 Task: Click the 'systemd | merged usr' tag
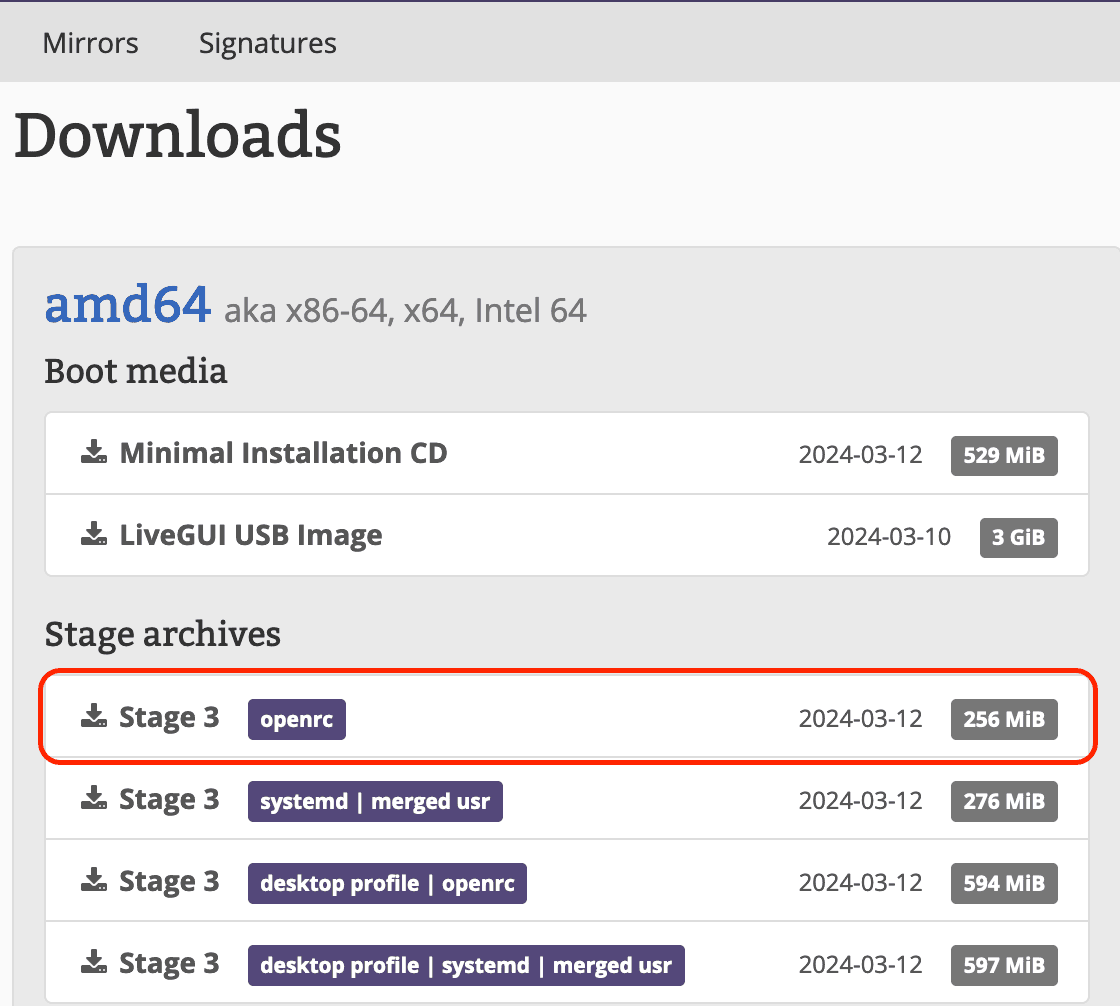point(375,801)
